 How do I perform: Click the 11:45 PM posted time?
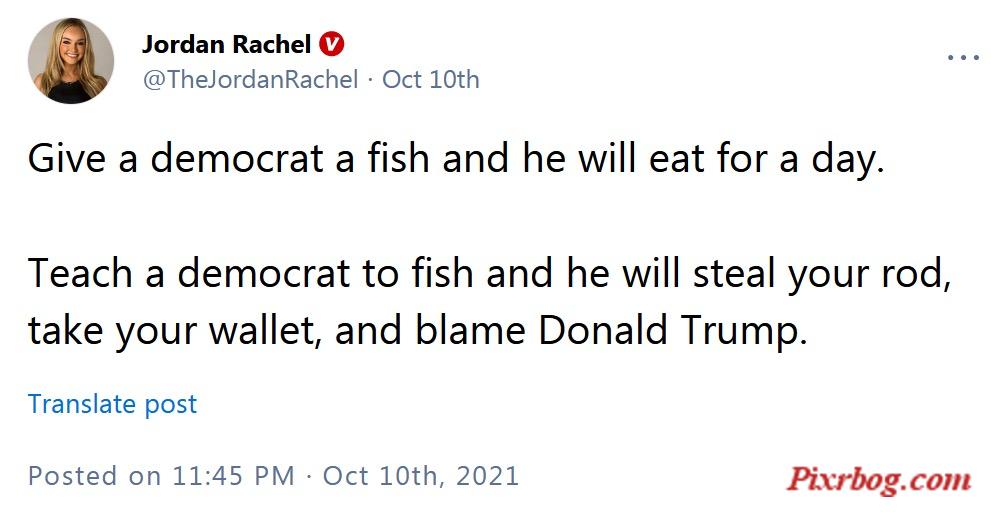[x=233, y=476]
